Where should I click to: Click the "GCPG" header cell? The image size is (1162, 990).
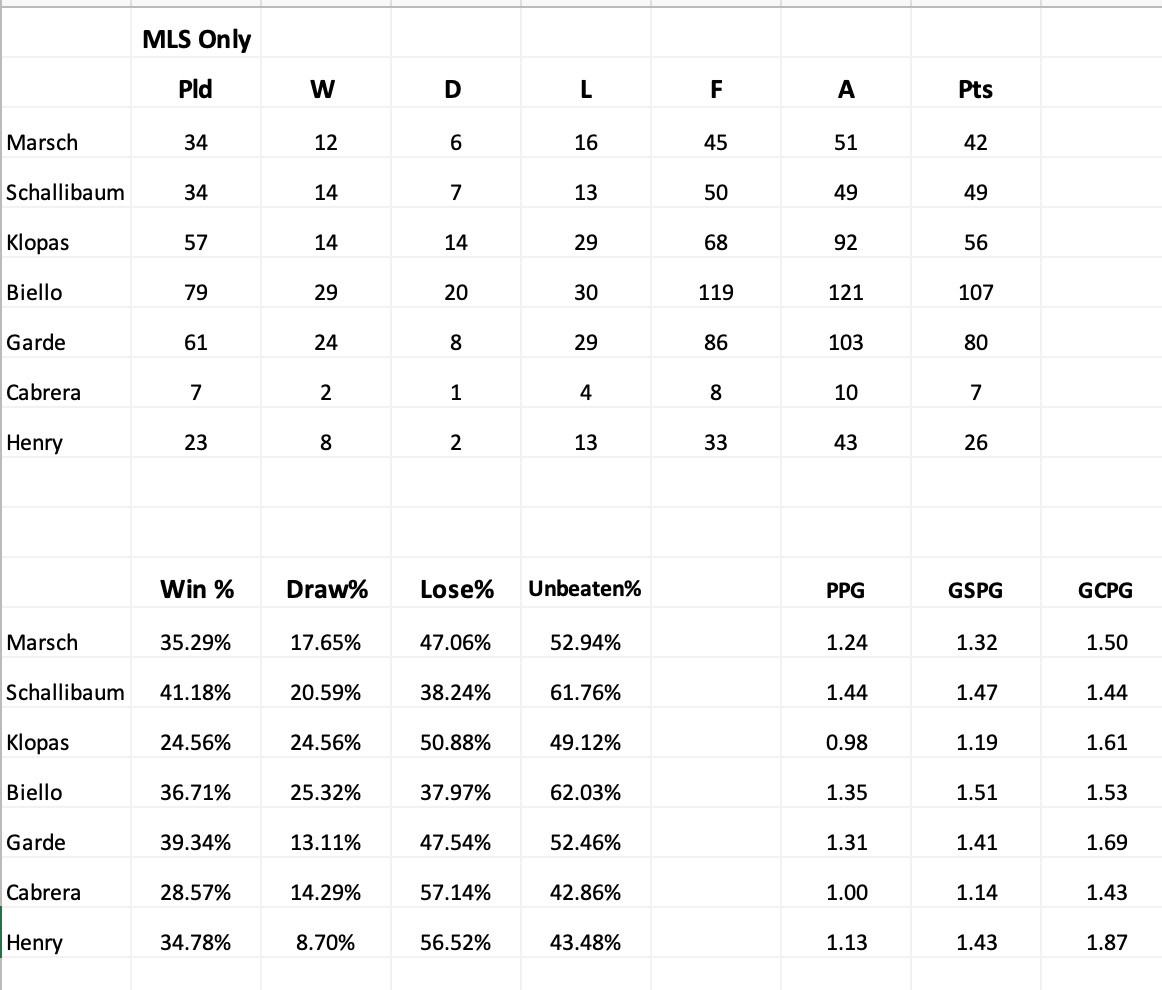click(x=1105, y=590)
